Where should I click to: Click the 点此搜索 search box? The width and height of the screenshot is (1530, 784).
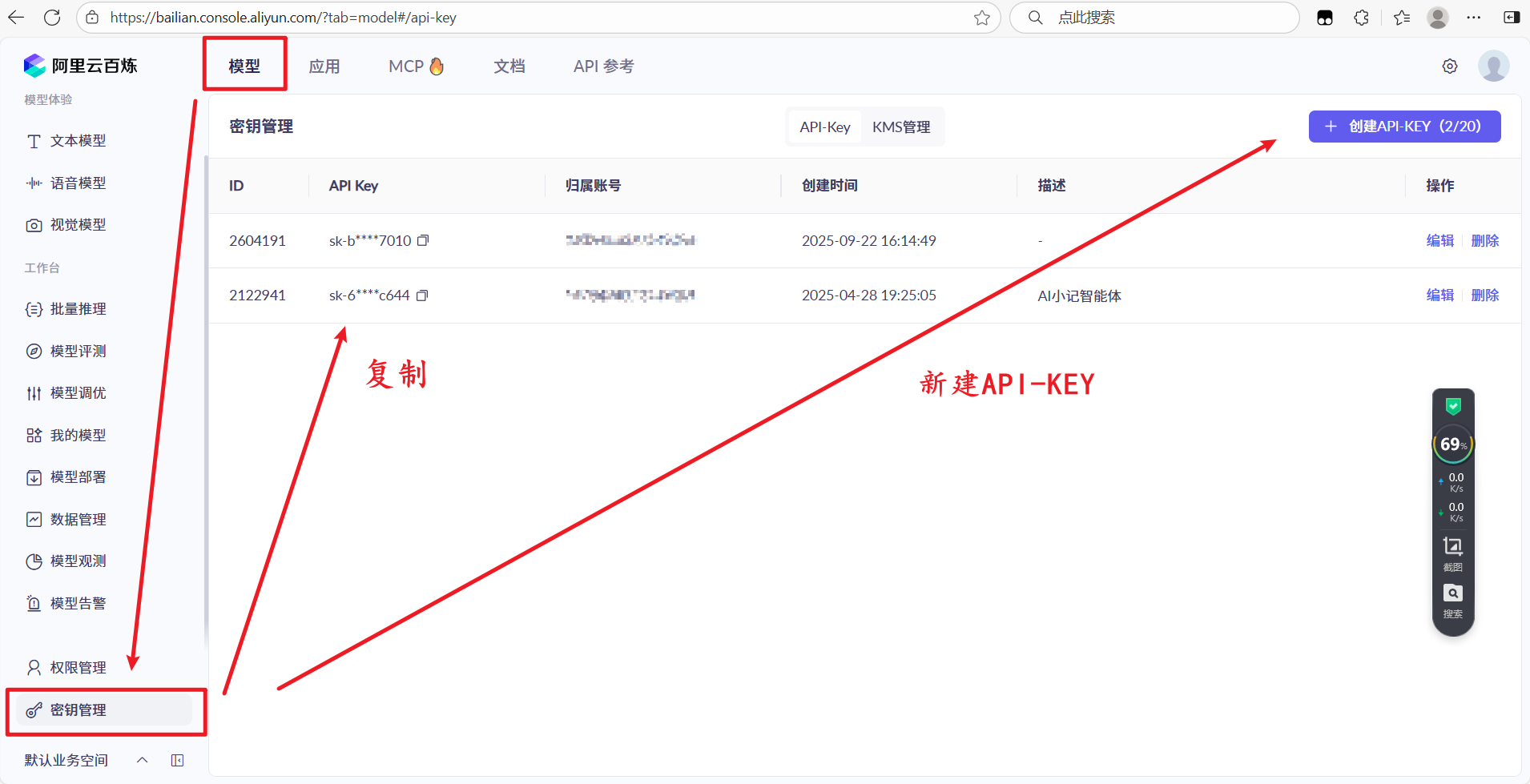[x=1154, y=18]
